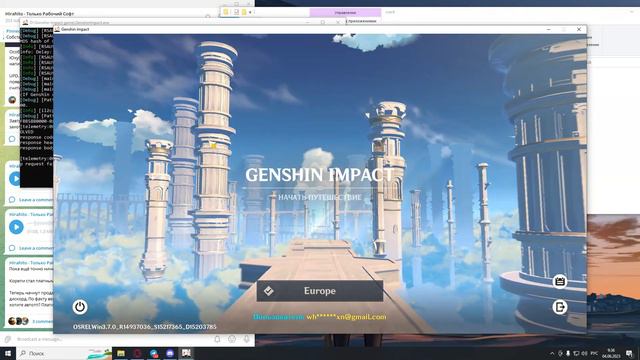Click the server diamond icon beside Europe

coord(269,291)
